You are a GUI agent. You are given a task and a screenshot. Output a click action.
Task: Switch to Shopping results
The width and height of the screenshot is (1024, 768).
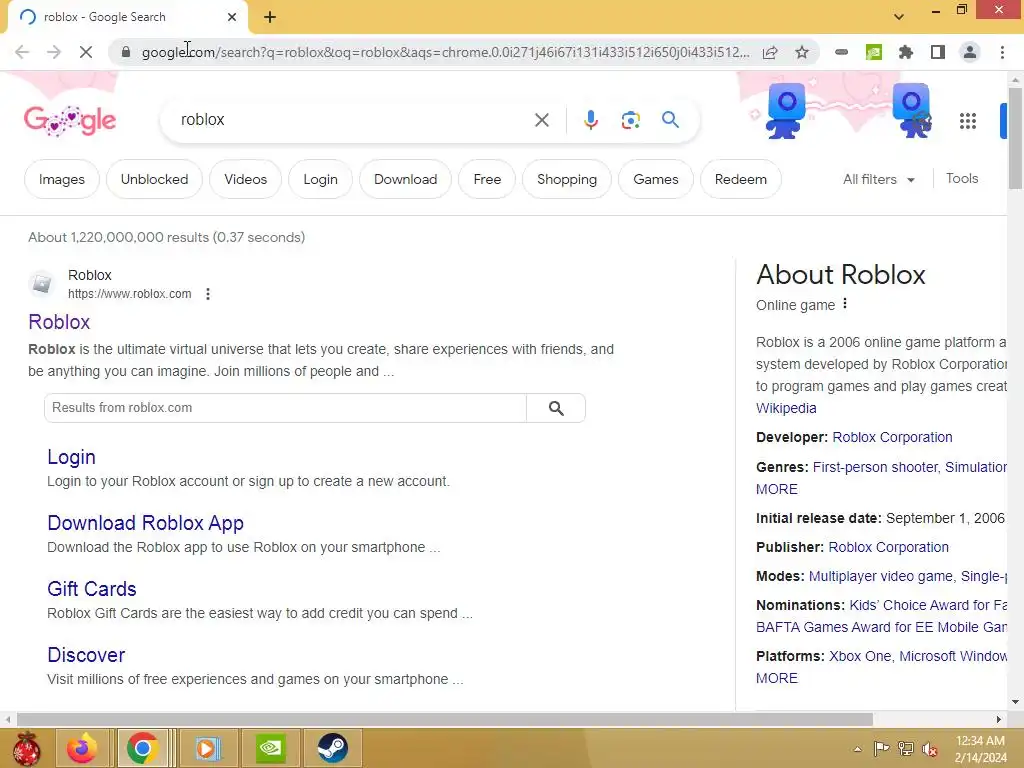(567, 179)
